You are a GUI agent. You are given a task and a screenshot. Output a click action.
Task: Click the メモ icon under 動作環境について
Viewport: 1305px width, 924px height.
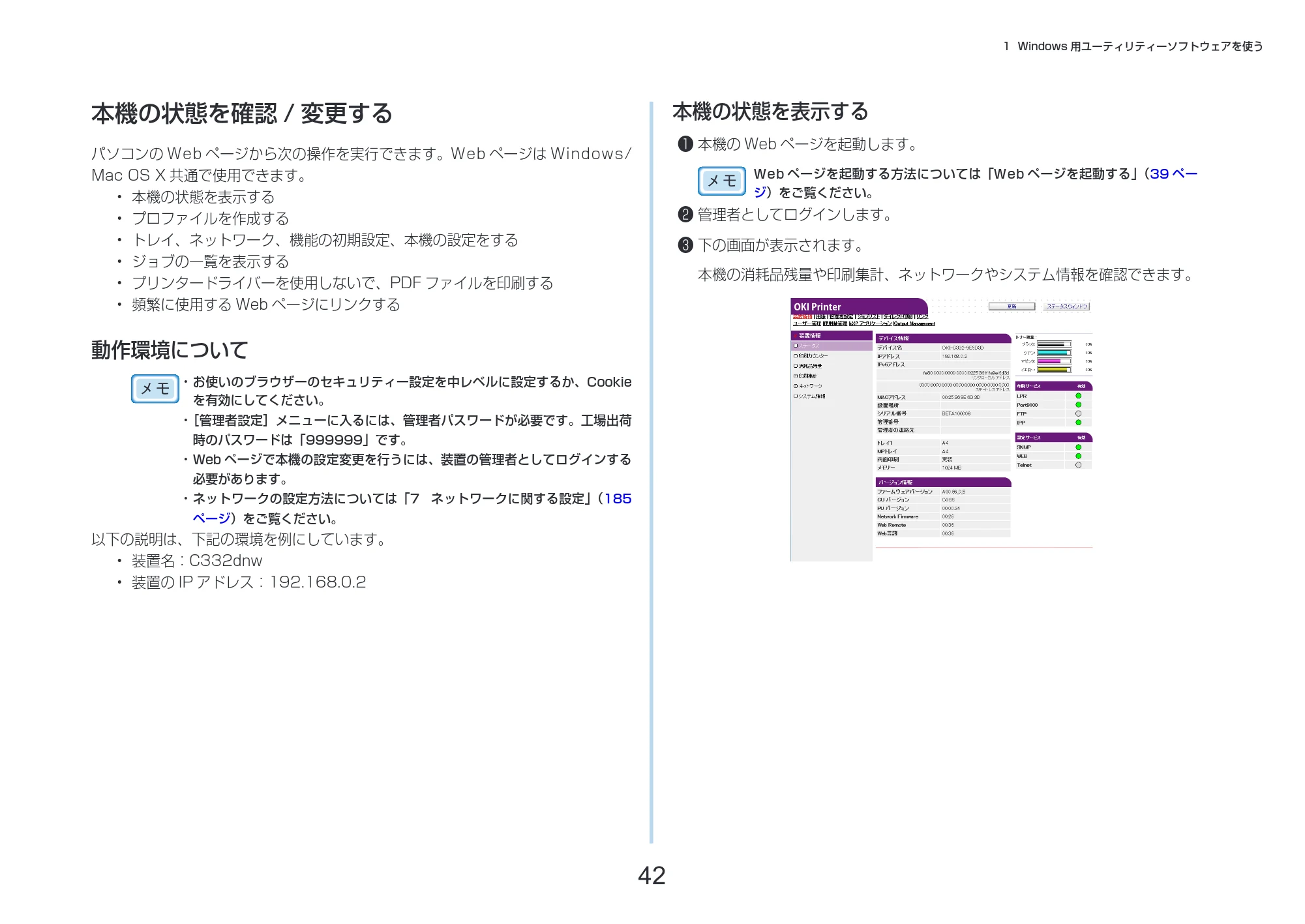pyautogui.click(x=155, y=389)
